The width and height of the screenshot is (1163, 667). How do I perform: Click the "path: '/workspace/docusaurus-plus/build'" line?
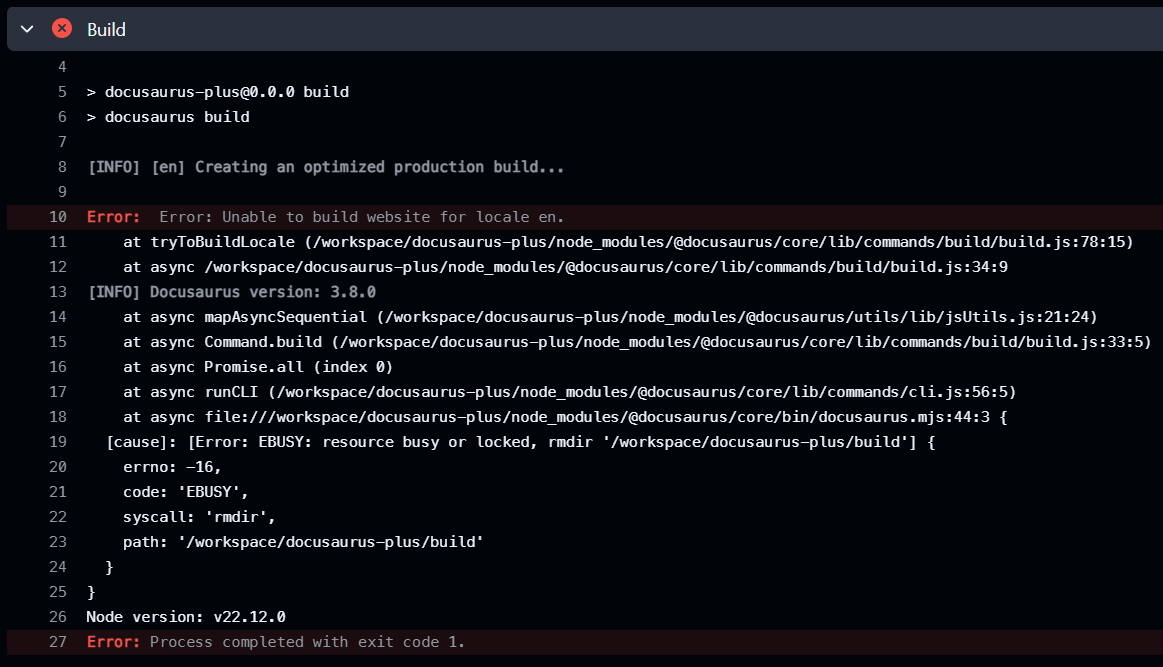[303, 542]
